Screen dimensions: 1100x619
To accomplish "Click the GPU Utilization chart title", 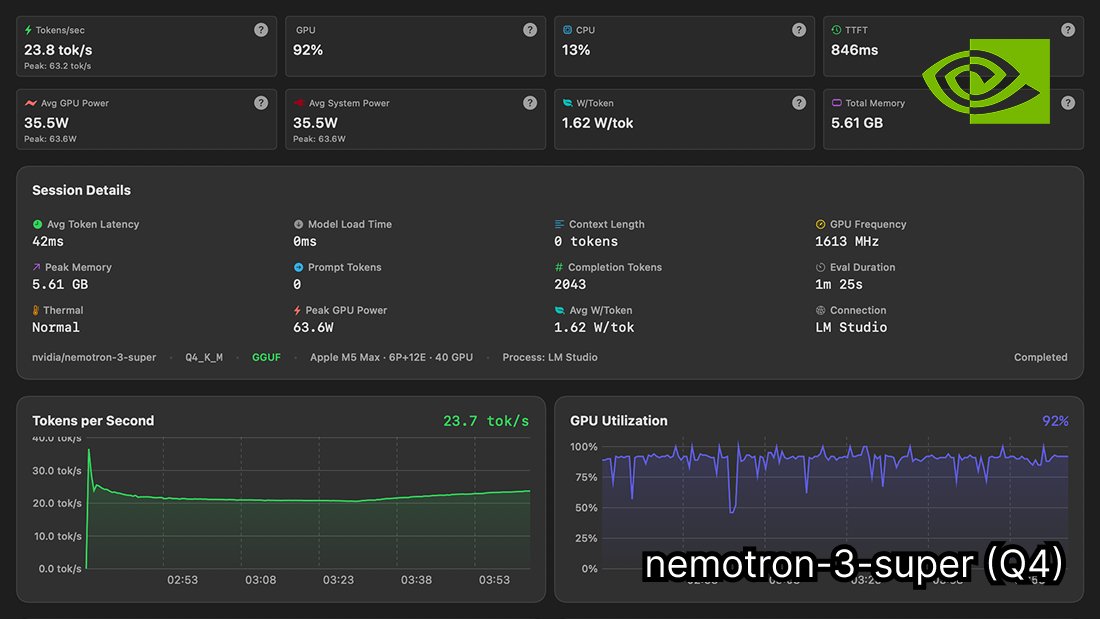I will tap(619, 420).
